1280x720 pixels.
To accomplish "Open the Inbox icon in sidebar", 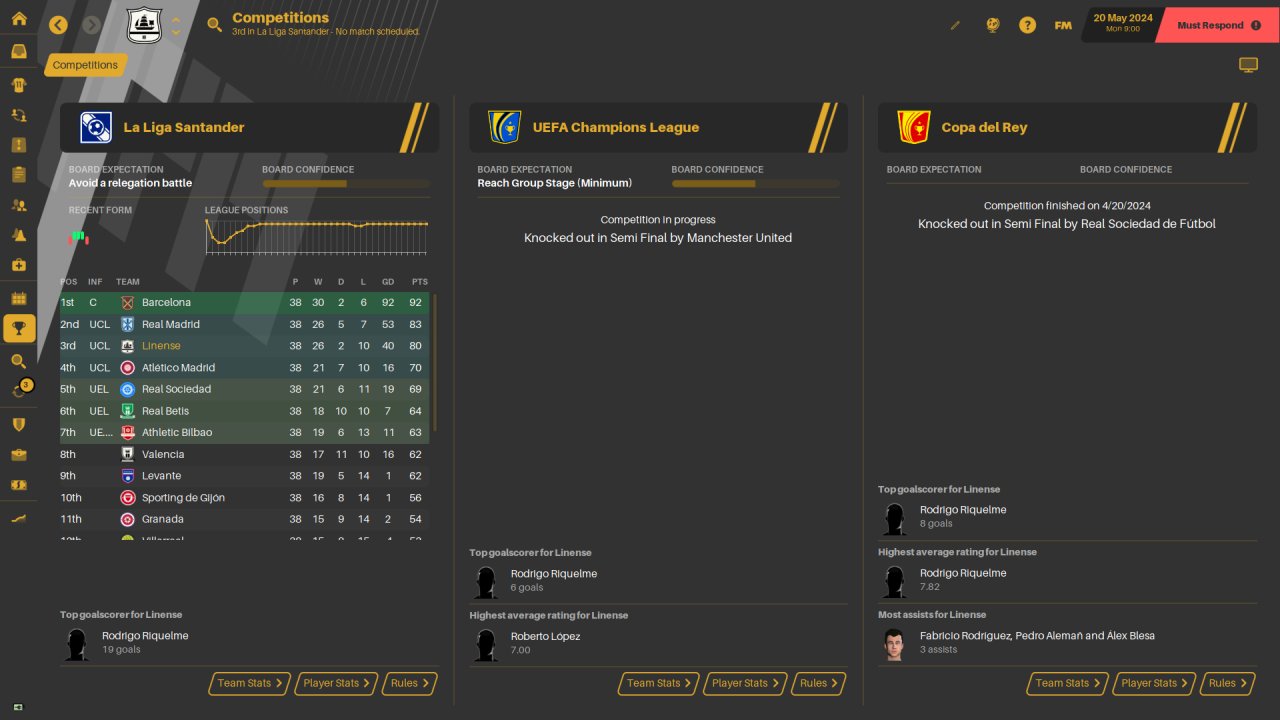I will [19, 51].
